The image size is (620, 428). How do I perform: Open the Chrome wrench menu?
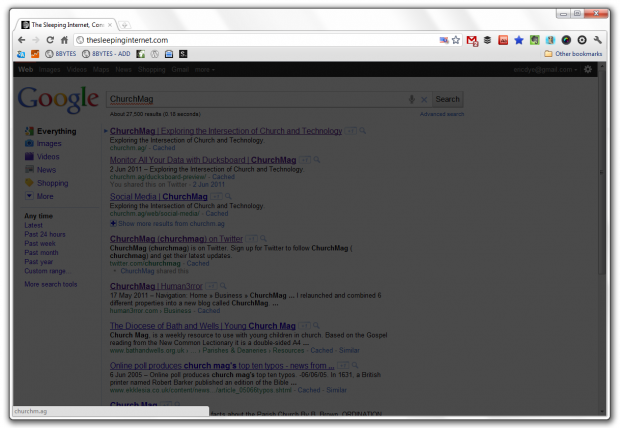tap(597, 40)
